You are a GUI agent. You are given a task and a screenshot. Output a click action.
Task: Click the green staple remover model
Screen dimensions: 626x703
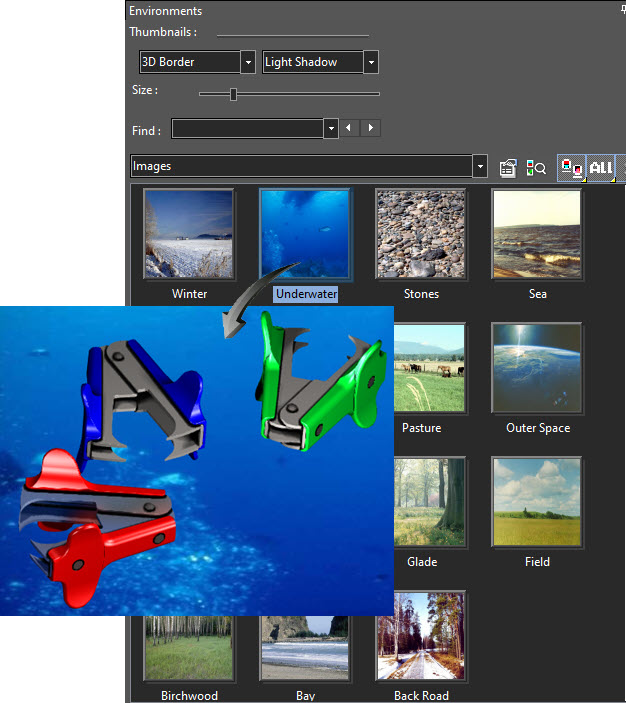tap(321, 381)
